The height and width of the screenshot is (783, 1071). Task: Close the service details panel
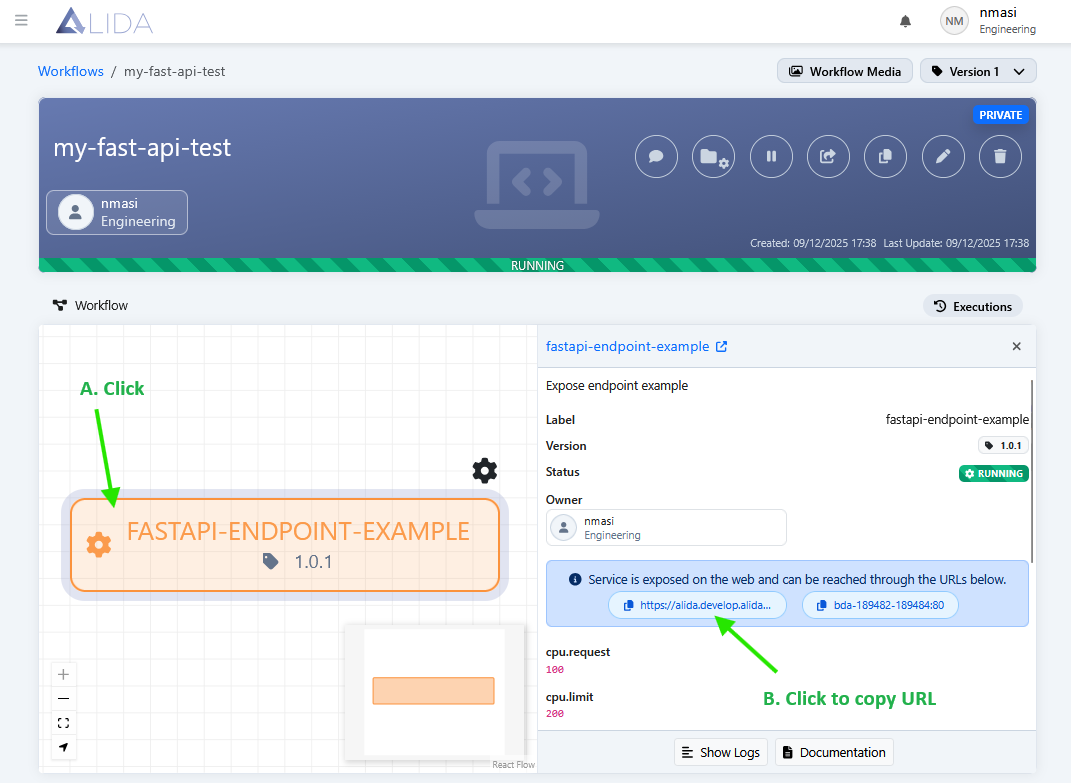(x=1016, y=346)
